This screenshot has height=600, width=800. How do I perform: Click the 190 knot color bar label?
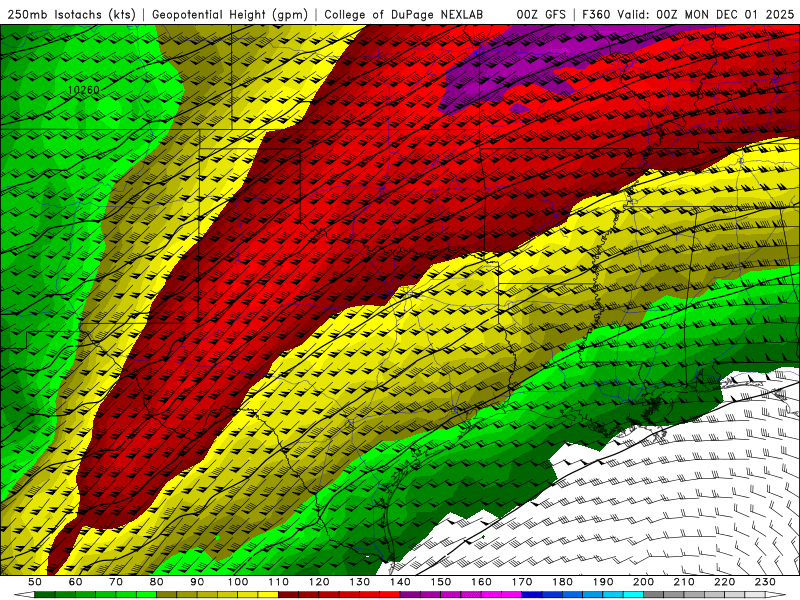tap(603, 582)
